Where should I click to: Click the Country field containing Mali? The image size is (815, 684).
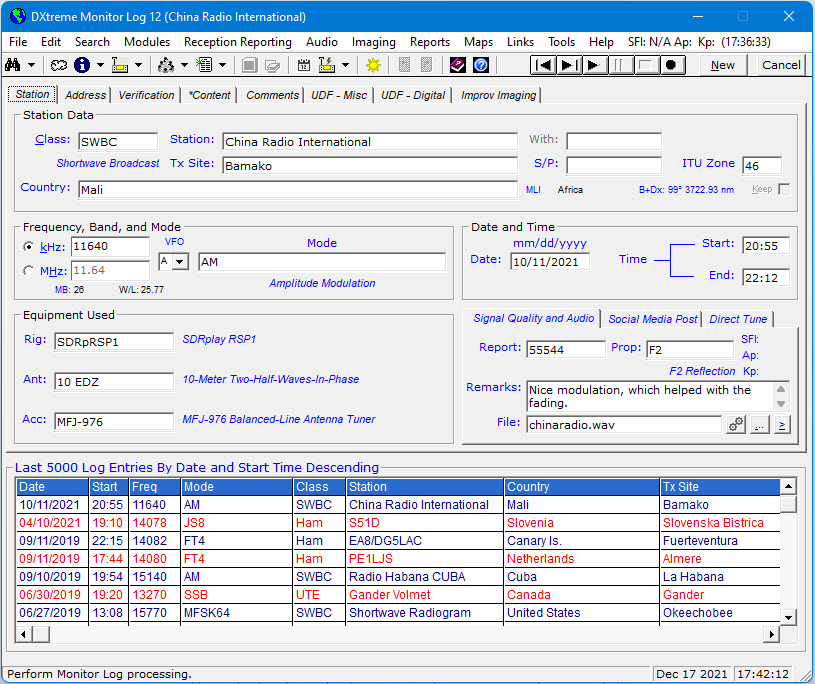click(298, 190)
